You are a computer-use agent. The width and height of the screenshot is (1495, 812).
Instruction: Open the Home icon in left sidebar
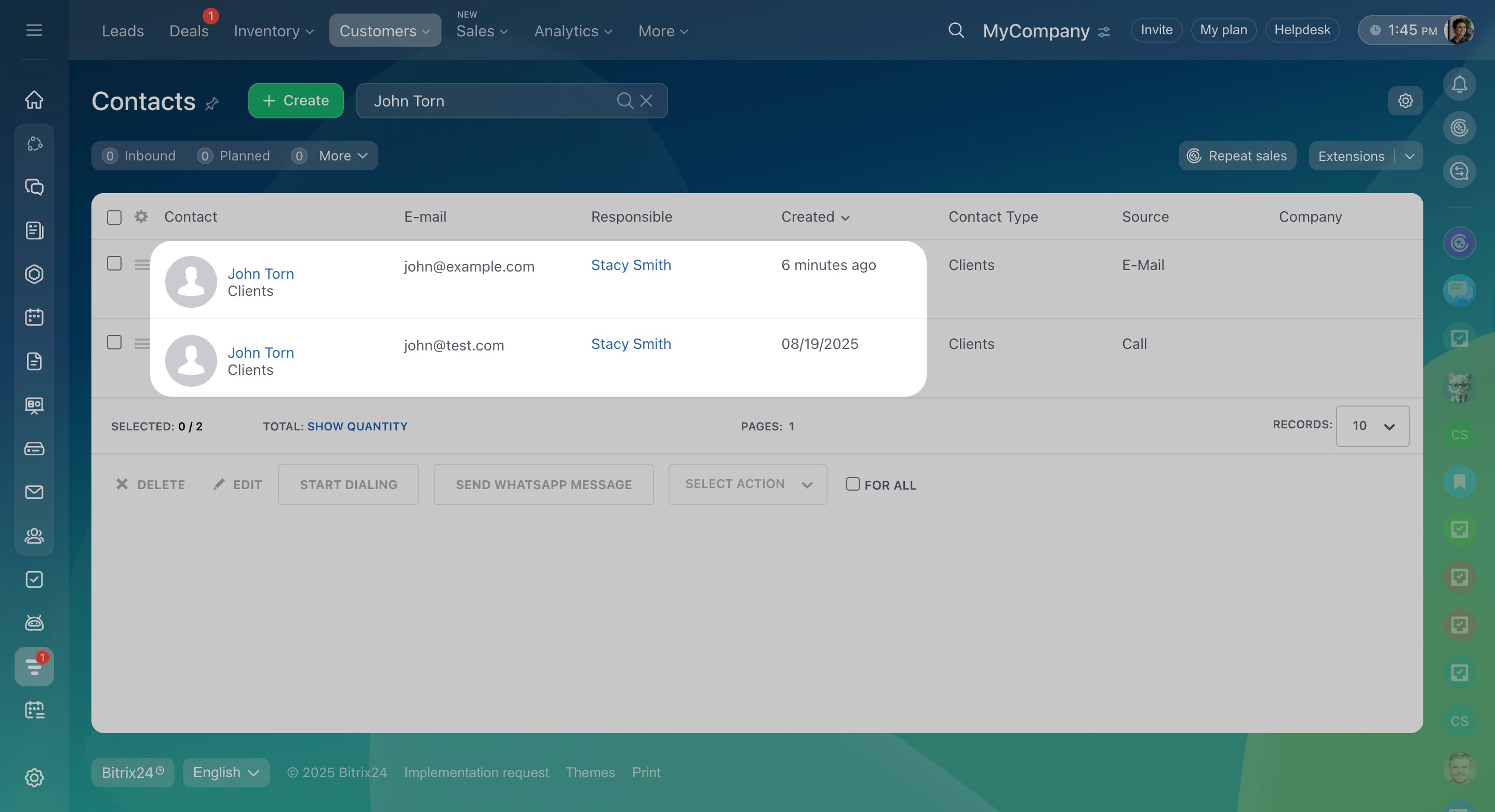pyautogui.click(x=34, y=100)
